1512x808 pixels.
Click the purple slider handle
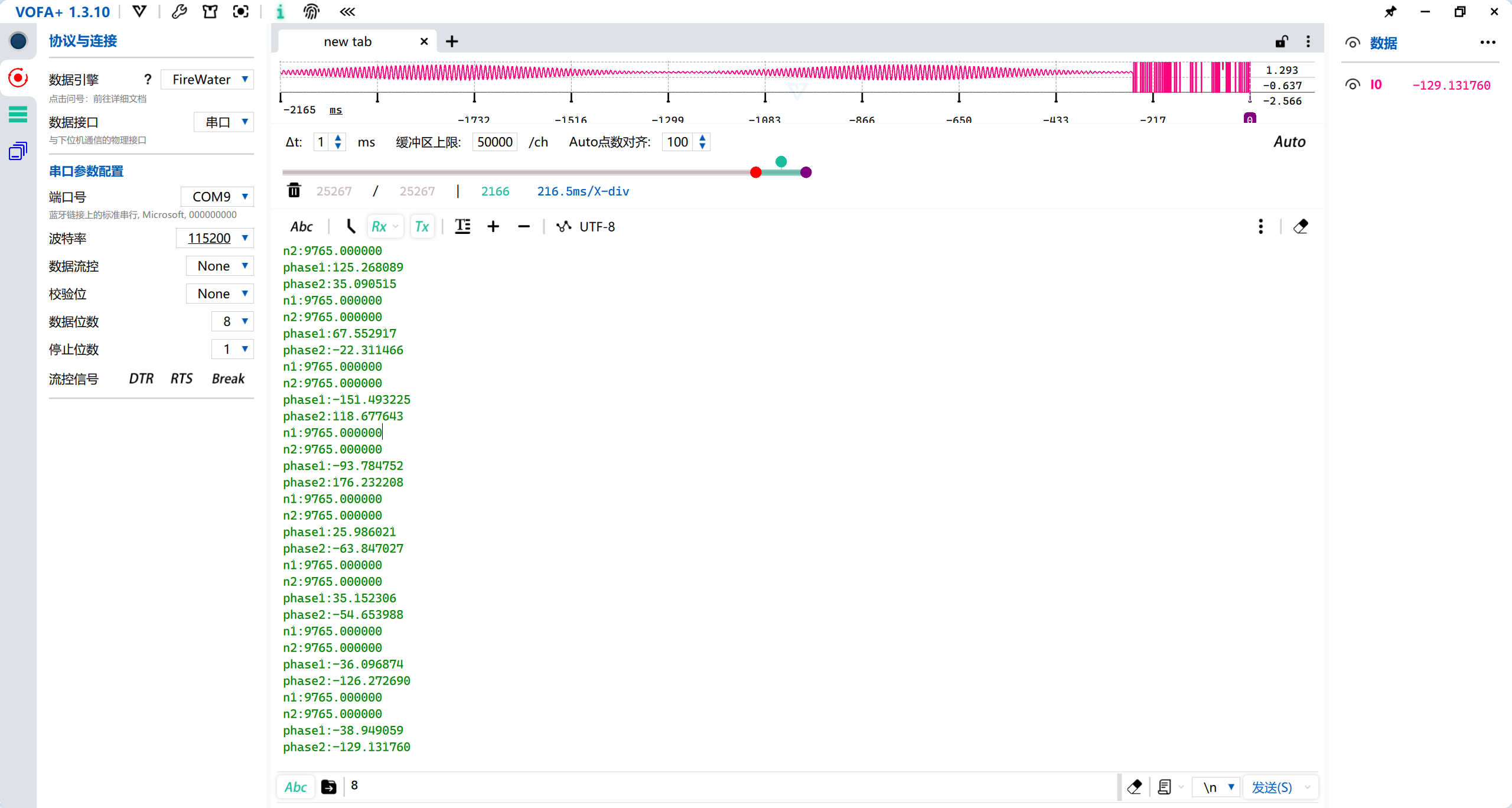coord(806,172)
